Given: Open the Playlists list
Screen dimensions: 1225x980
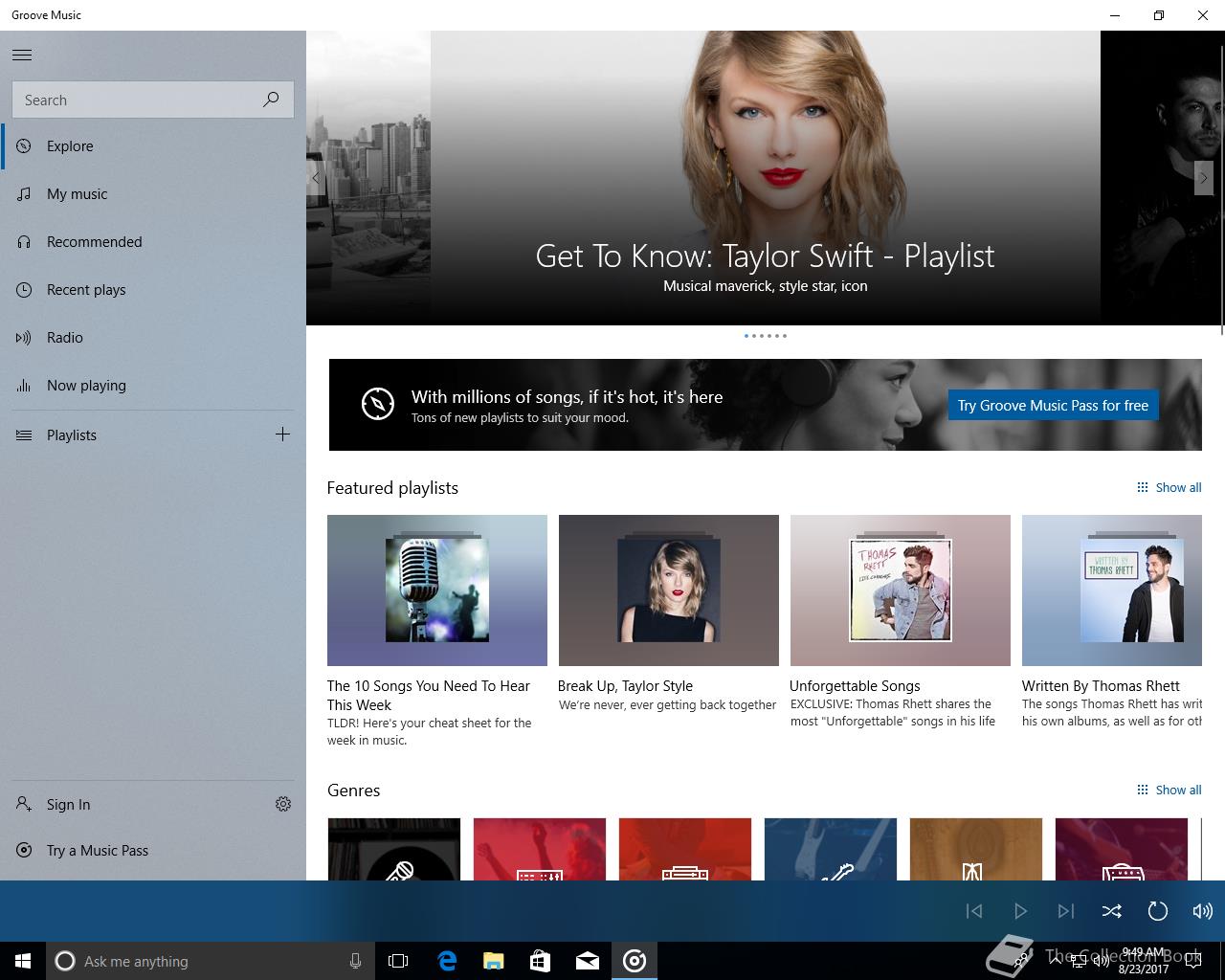Looking at the screenshot, I should [x=134, y=435].
